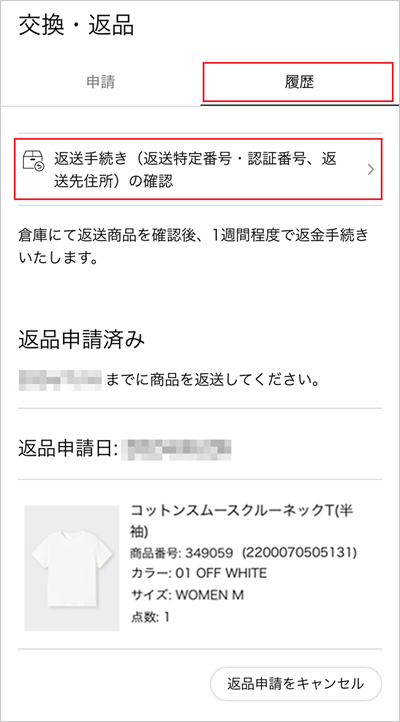Click the 返品申請日 label
This screenshot has width=400, height=722.
click(x=69, y=448)
